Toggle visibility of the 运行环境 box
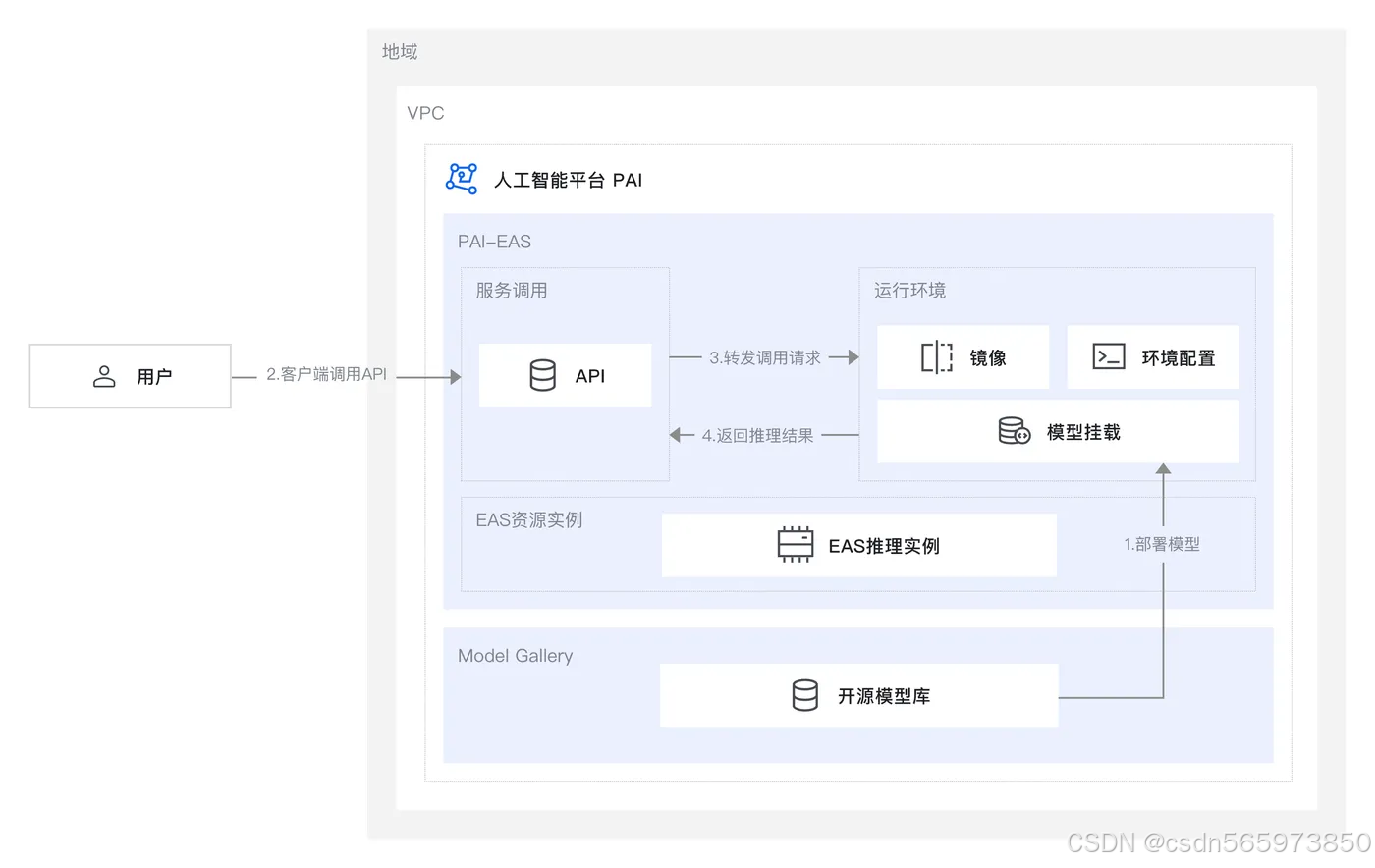Screen dimensions: 1375x868 [x=909, y=290]
